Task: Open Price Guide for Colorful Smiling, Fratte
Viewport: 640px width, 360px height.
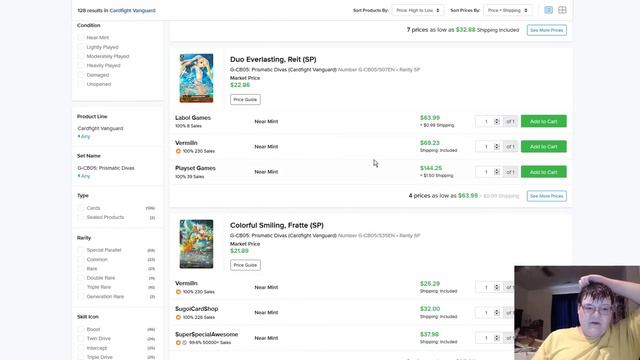Action: pyautogui.click(x=245, y=265)
